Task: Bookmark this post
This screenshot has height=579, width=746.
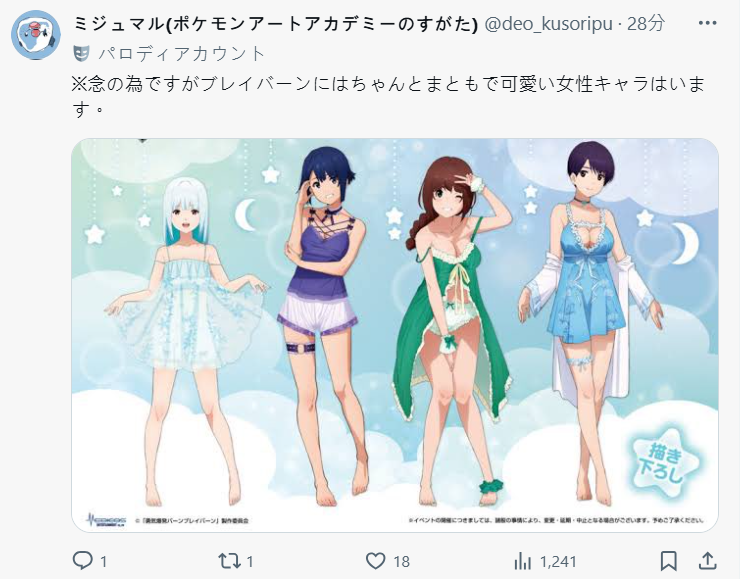Action: pos(668,561)
